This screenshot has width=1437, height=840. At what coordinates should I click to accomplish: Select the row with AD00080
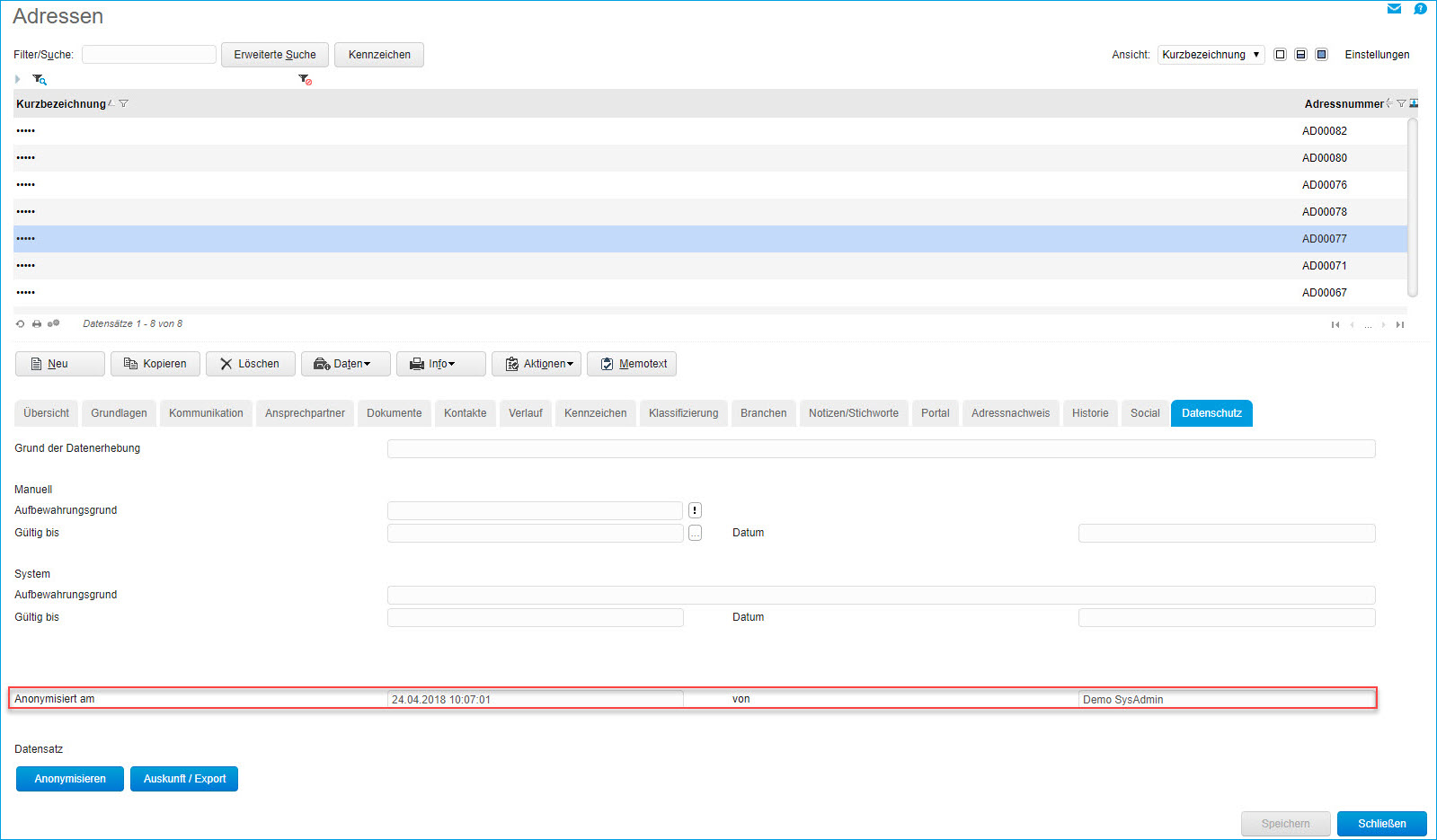710,158
